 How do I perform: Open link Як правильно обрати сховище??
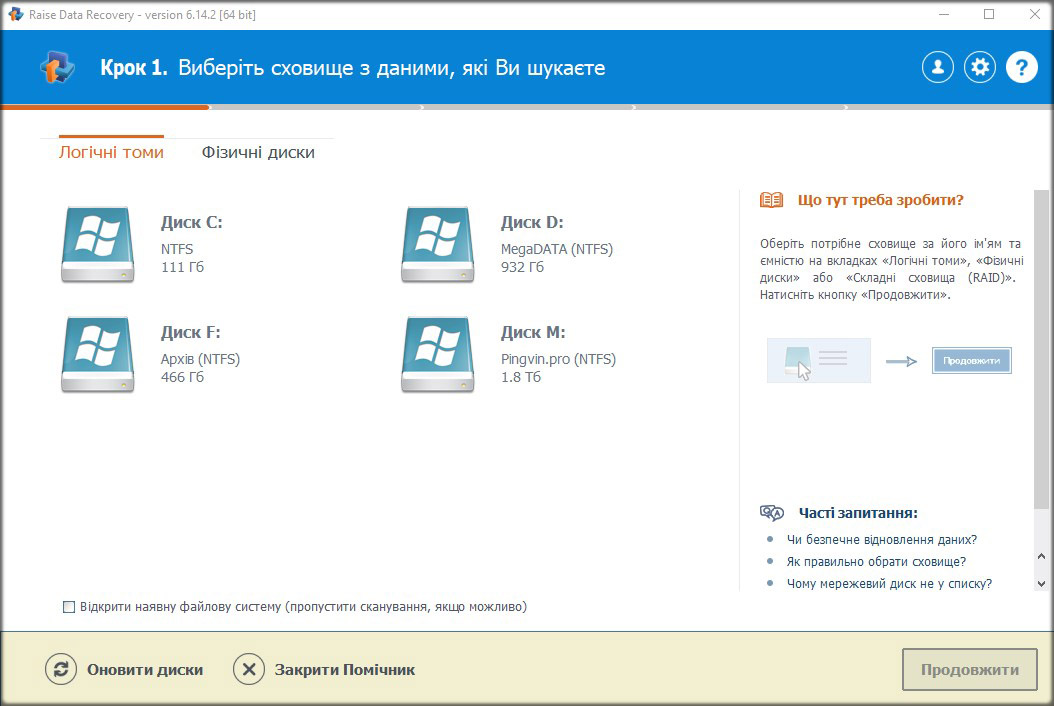[876, 561]
